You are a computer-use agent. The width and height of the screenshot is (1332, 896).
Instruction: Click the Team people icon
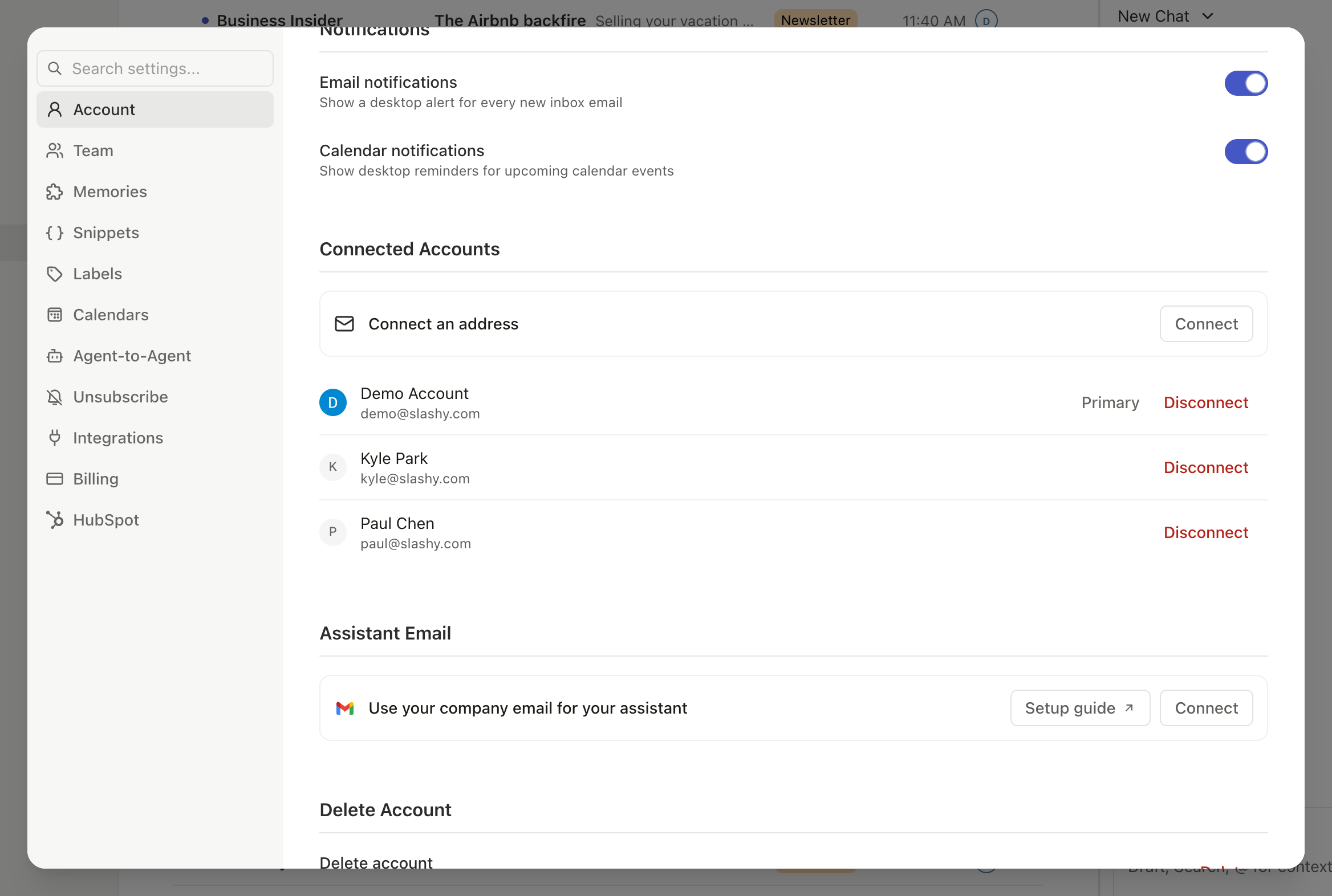click(55, 151)
